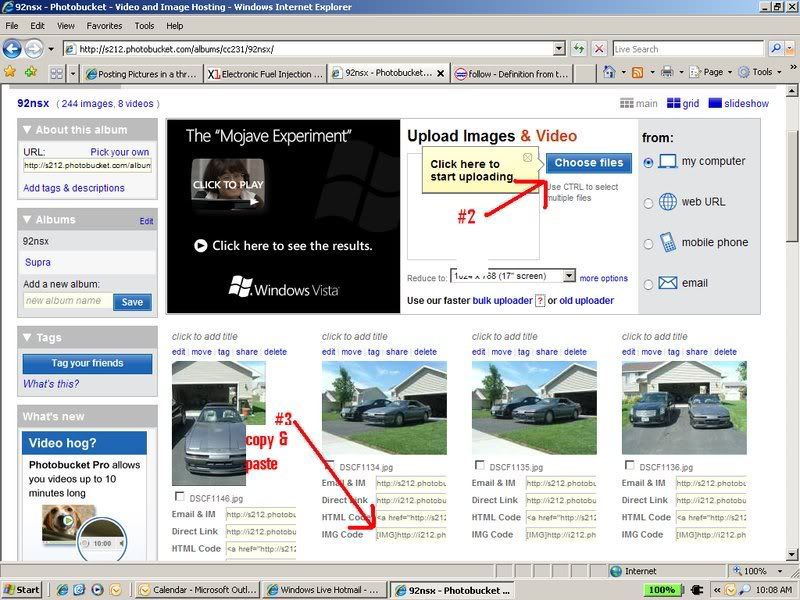Click the tray magnifier icon beside the clock

tap(745, 590)
